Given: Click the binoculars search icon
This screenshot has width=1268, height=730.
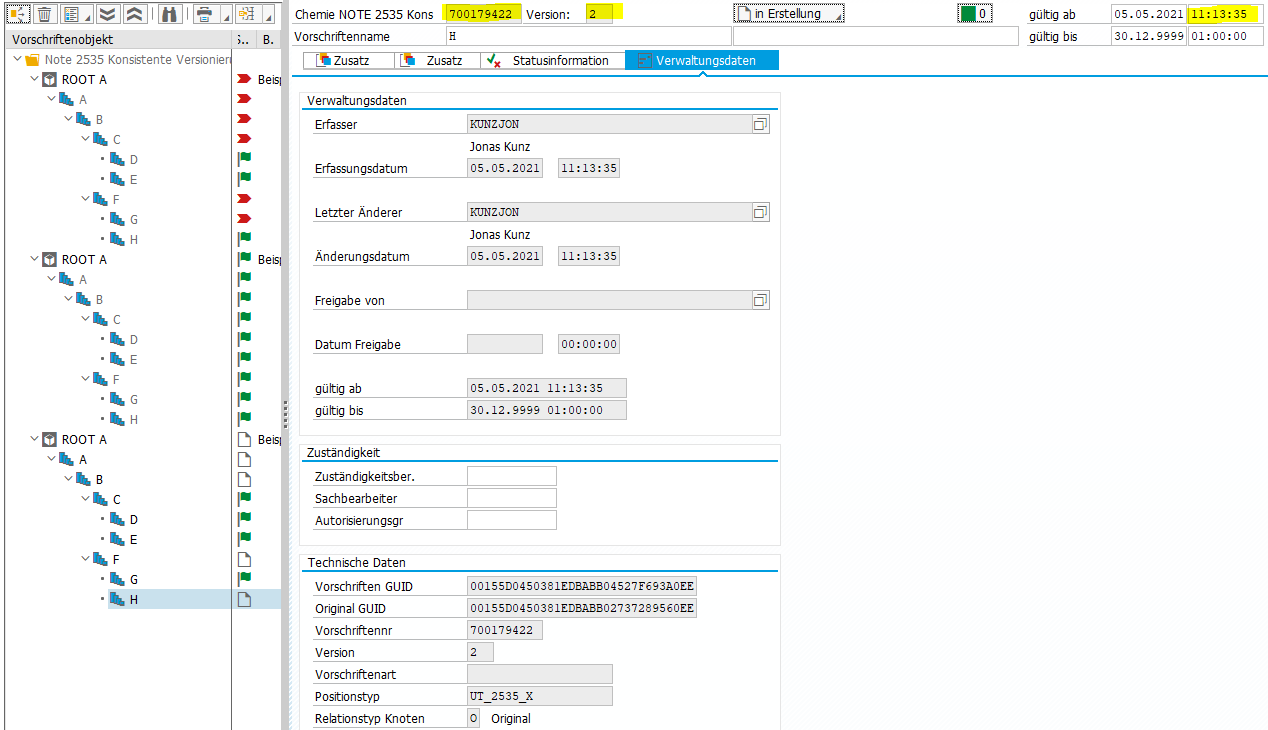Looking at the screenshot, I should click(169, 14).
